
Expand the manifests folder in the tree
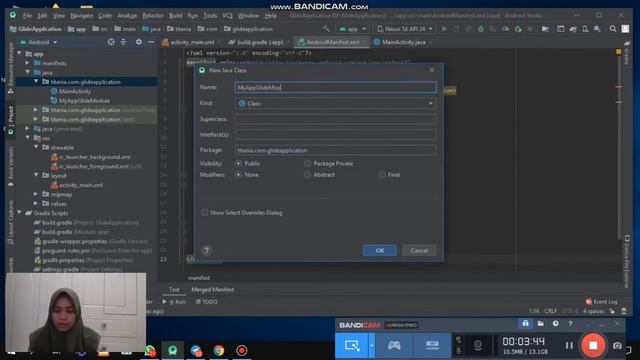coord(27,63)
